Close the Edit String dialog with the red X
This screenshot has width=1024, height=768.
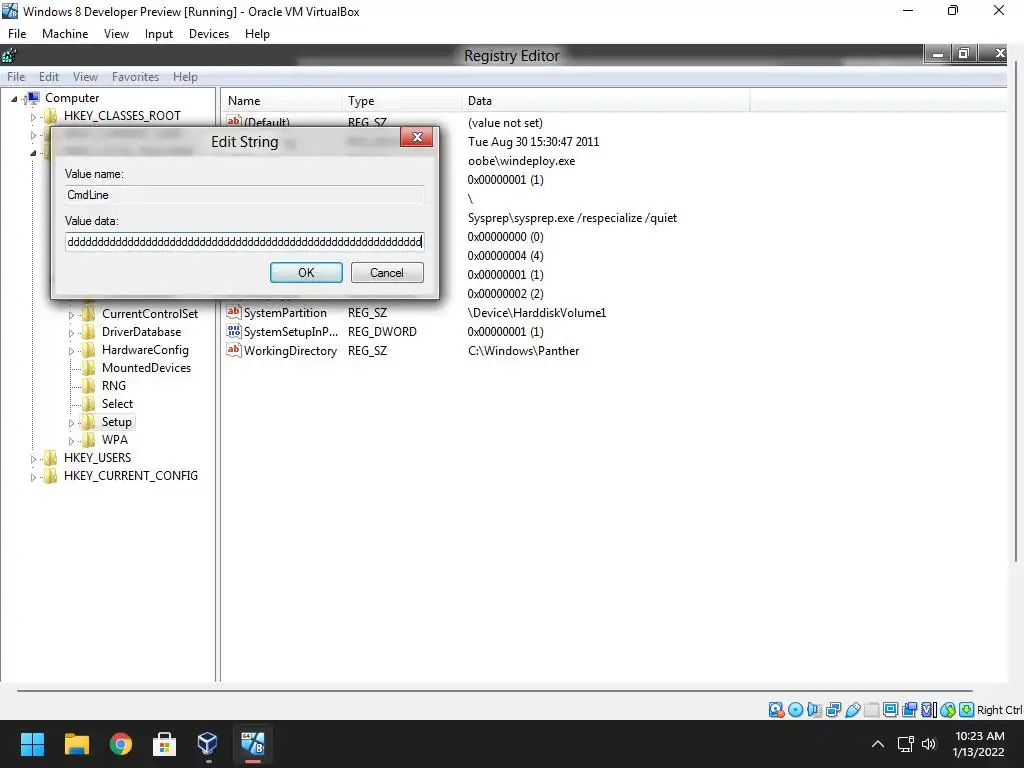point(417,137)
